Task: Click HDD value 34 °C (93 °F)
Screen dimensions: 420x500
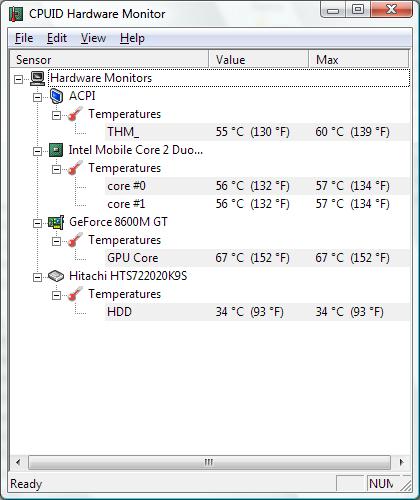Action: point(249,312)
